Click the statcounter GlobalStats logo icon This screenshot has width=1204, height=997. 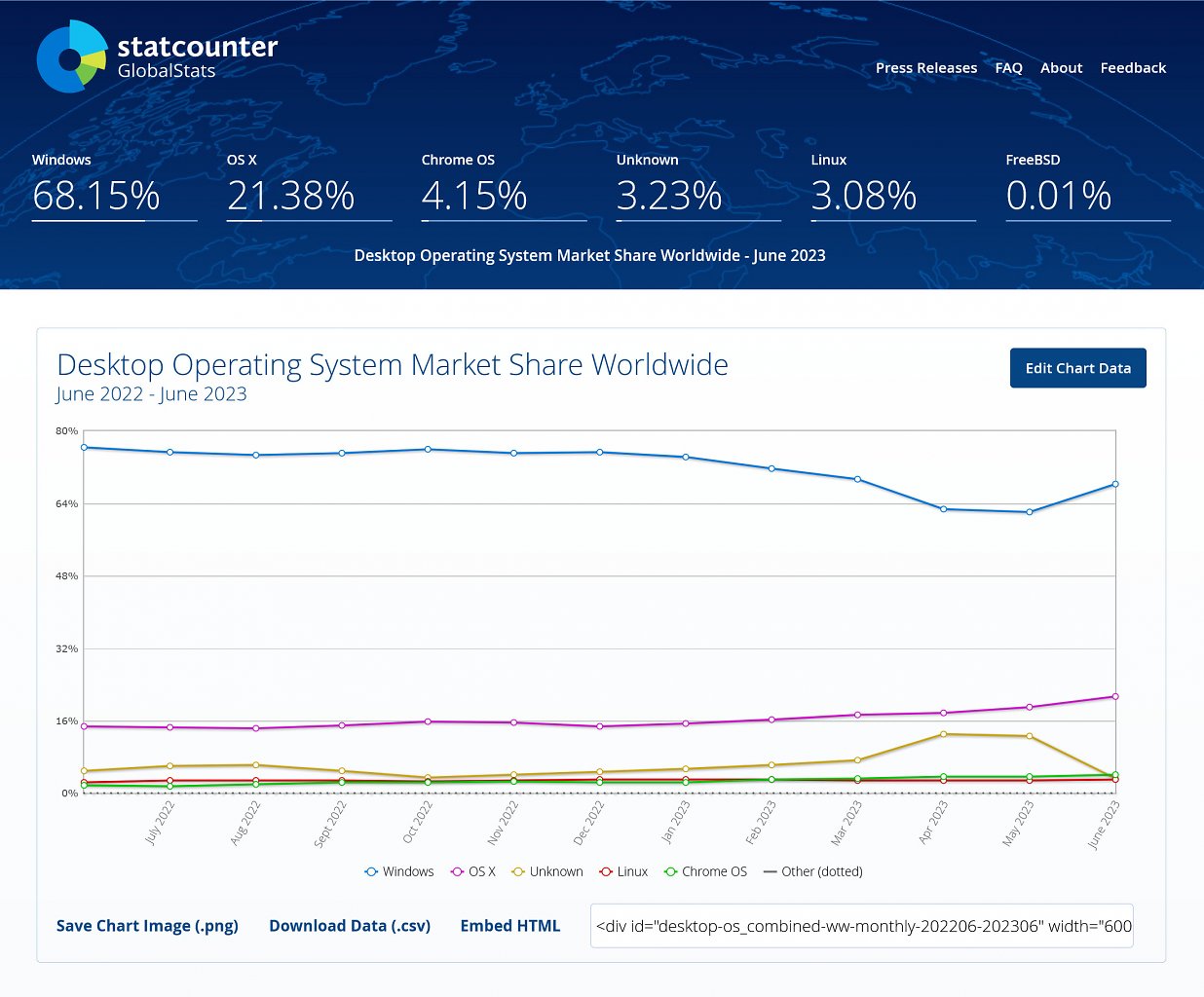click(x=72, y=56)
